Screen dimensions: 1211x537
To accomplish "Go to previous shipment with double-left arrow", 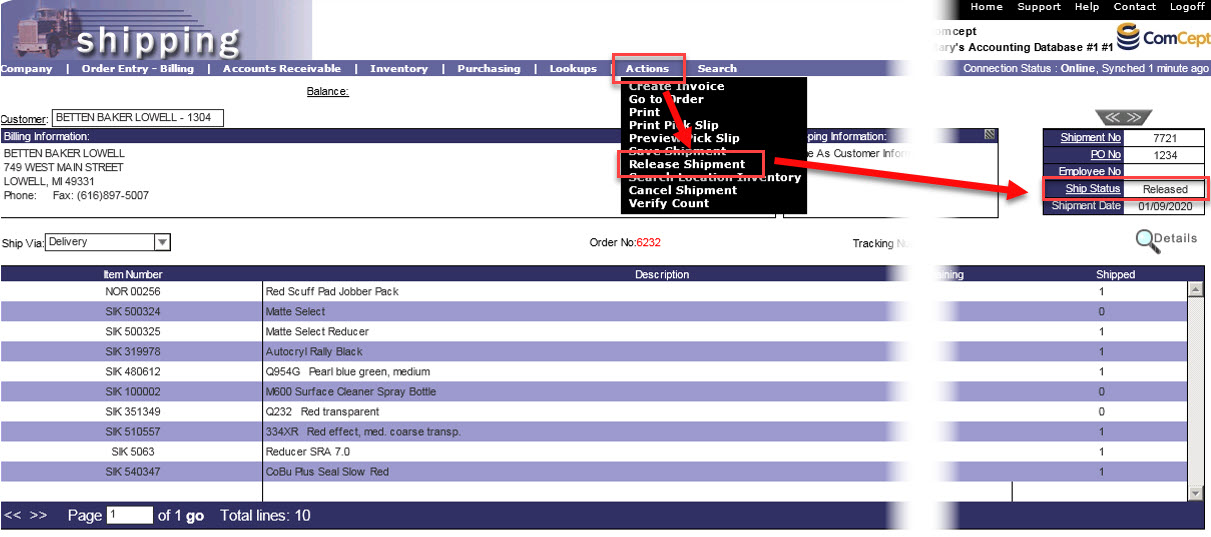I will pyautogui.click(x=1110, y=117).
